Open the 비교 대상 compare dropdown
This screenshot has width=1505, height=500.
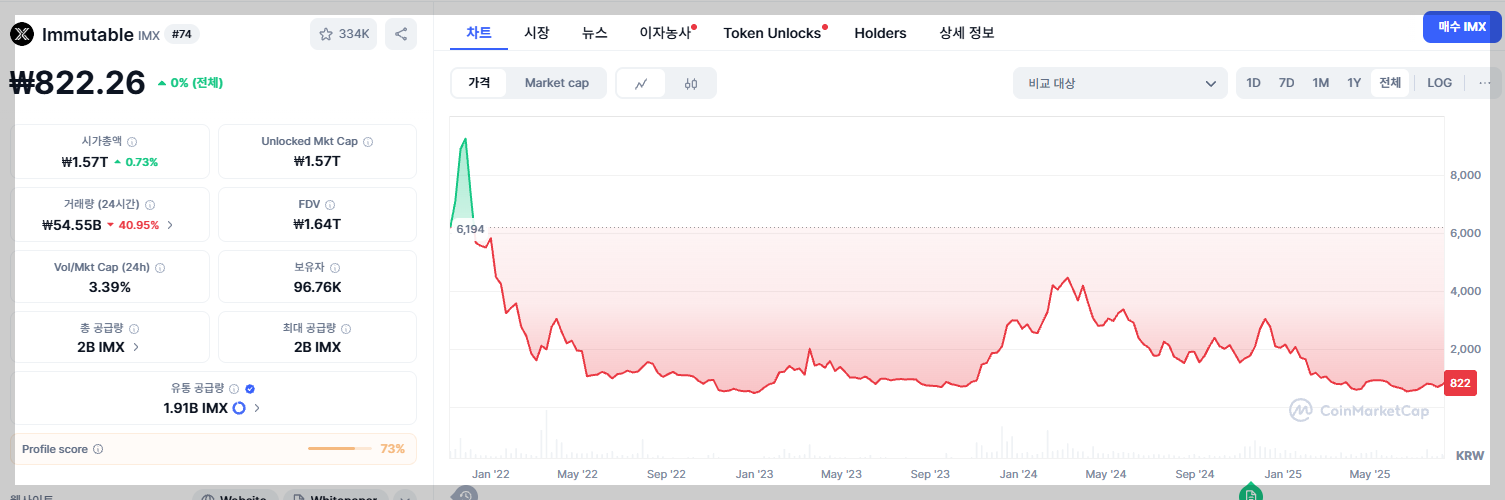pyautogui.click(x=1120, y=84)
